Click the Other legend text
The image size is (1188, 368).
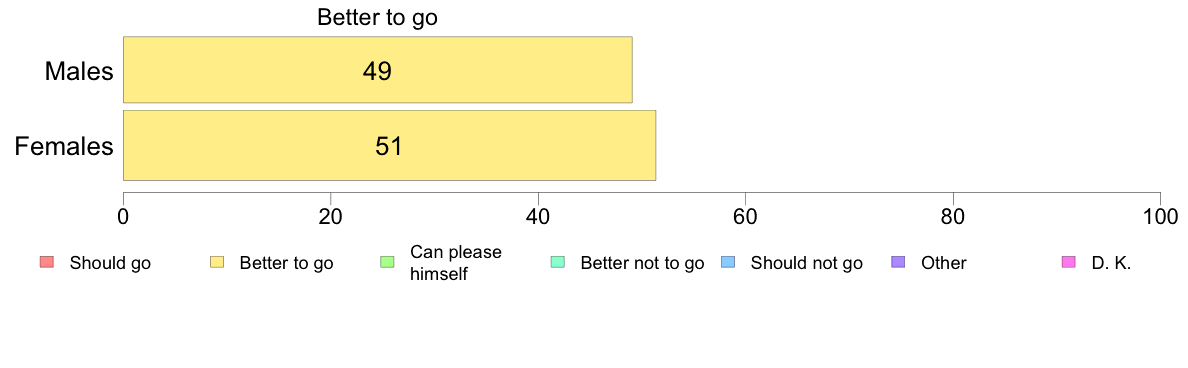tap(944, 264)
